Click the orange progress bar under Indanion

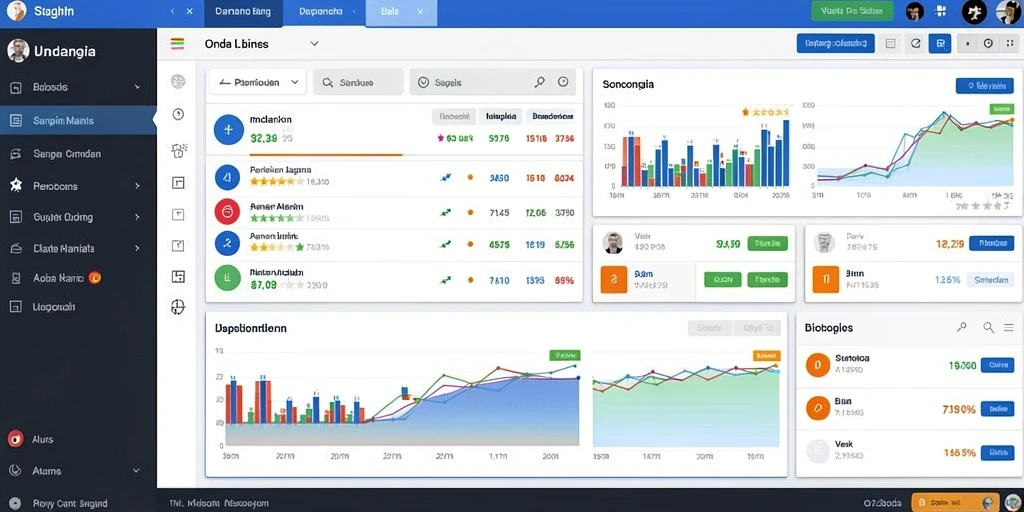tap(326, 155)
